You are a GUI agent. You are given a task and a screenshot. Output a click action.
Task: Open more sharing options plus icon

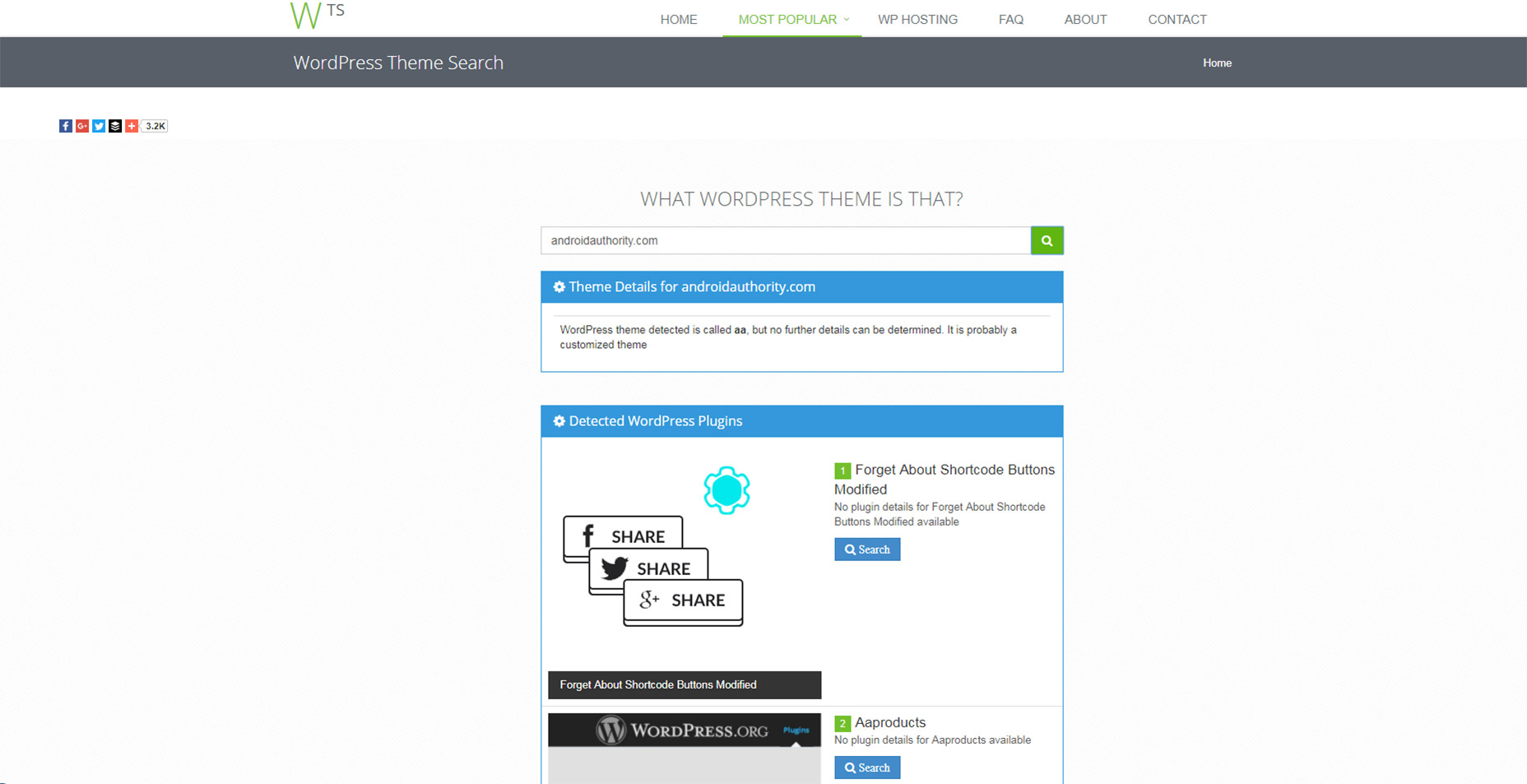point(132,126)
